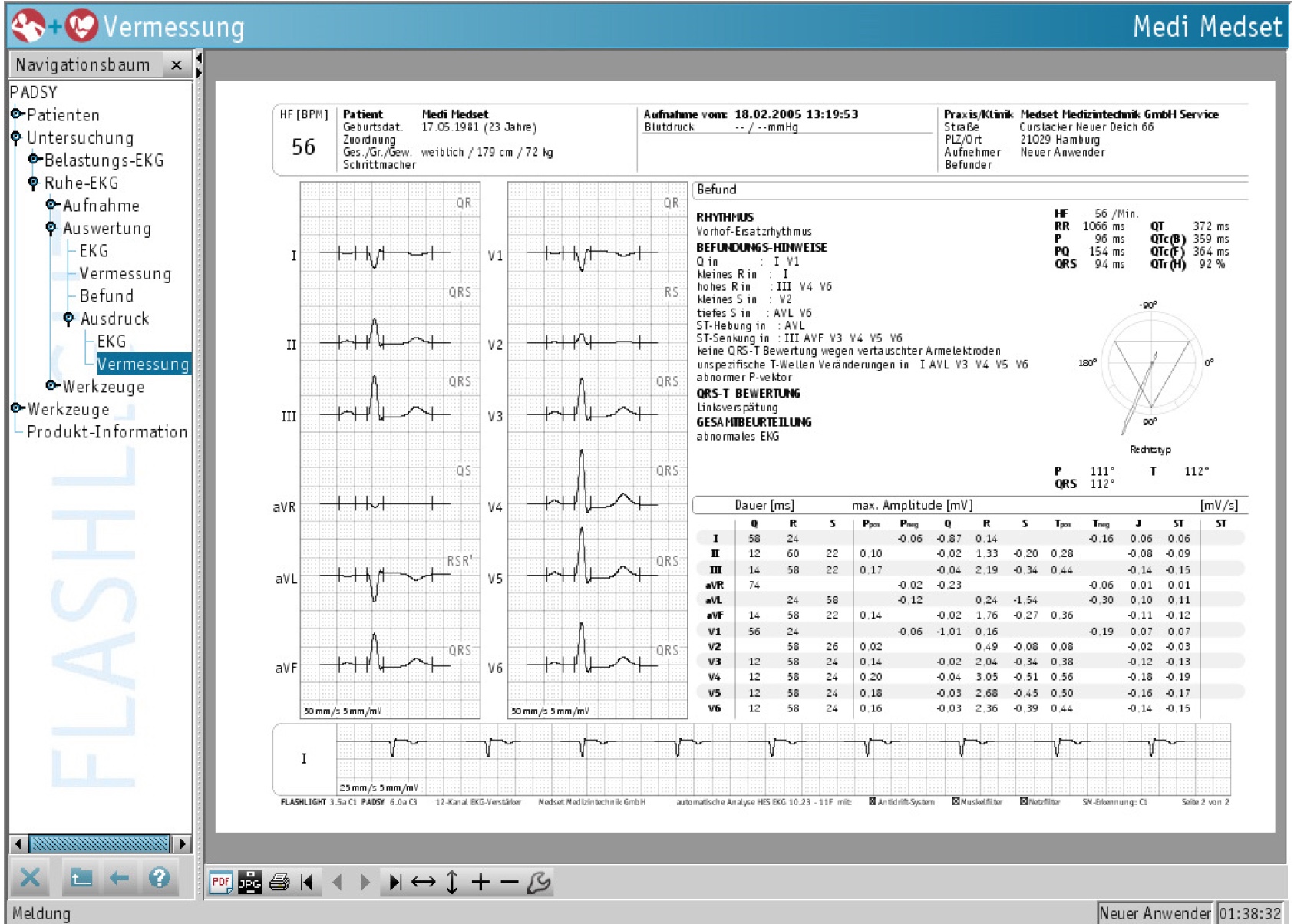Click the HF value 56
Image resolution: width=1294 pixels, height=924 pixels.
pyautogui.click(x=303, y=147)
